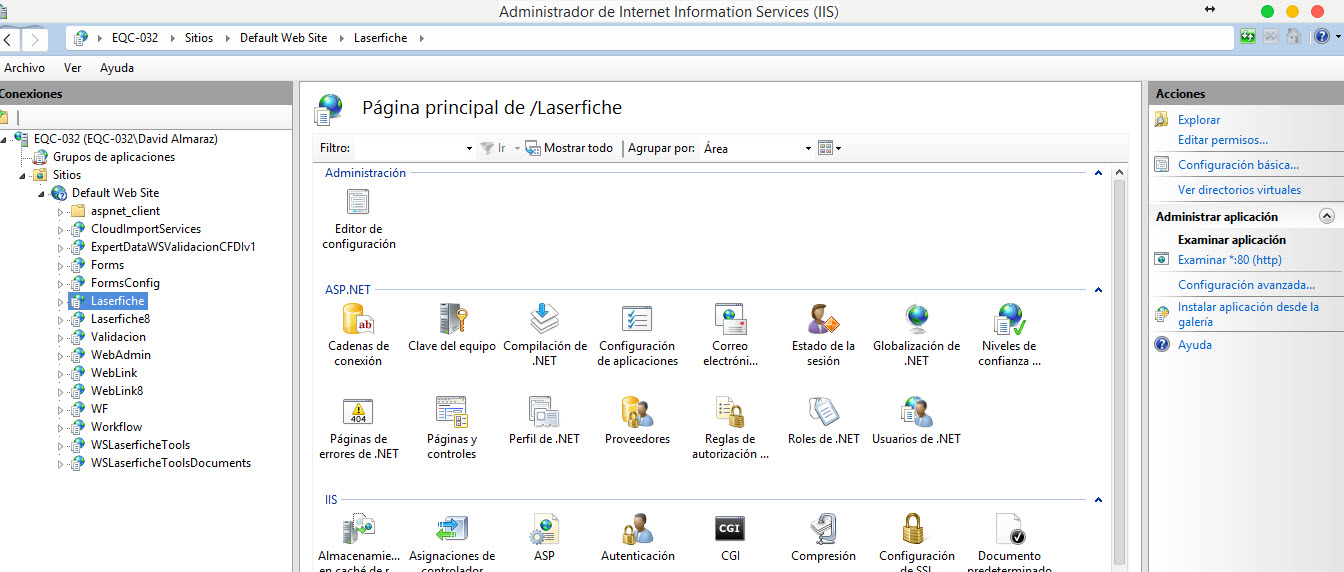Expand the CloudImportServices application node
The width and height of the screenshot is (1344, 572).
61,229
